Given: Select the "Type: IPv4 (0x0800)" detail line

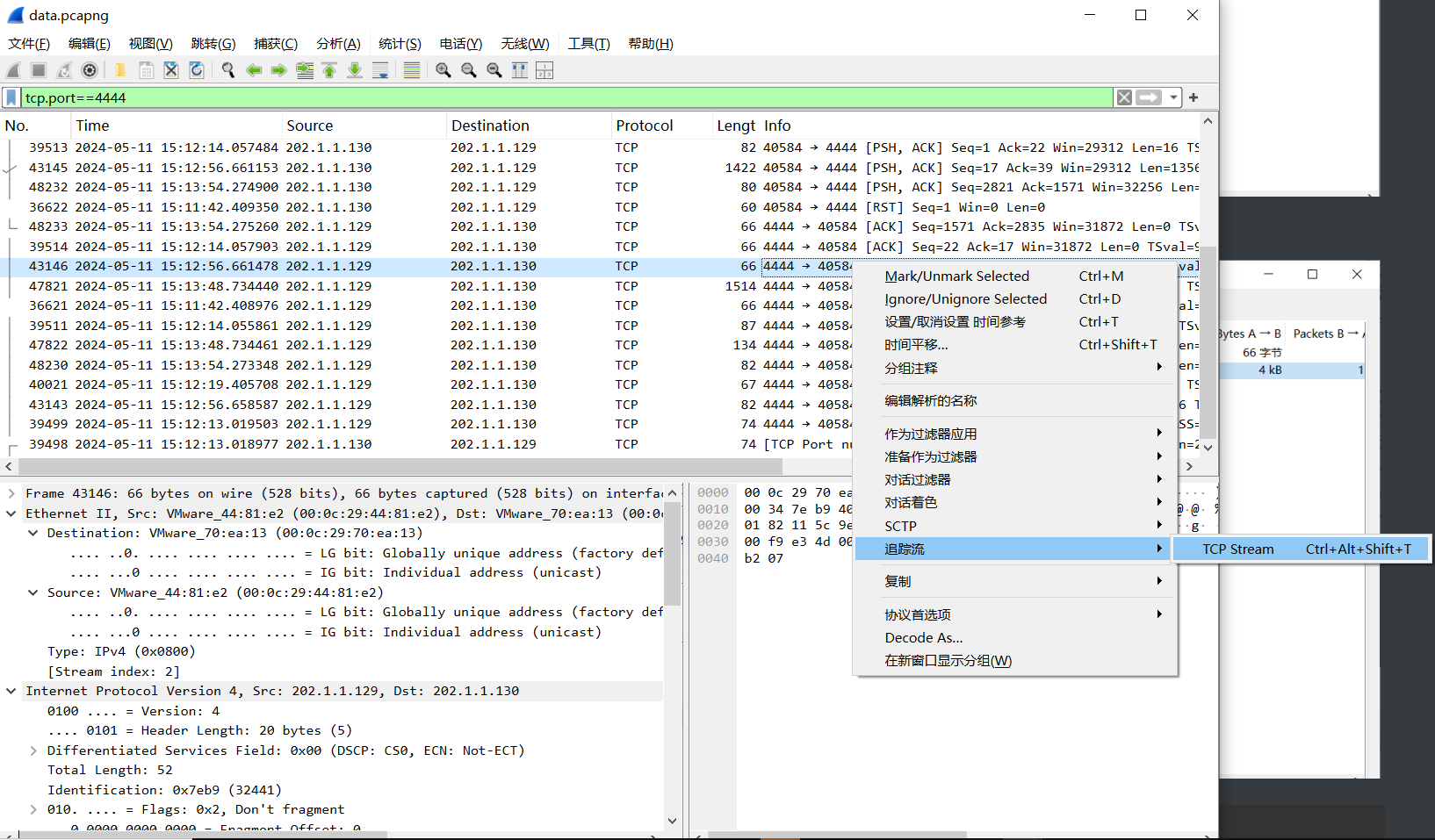Looking at the screenshot, I should pos(121,651).
